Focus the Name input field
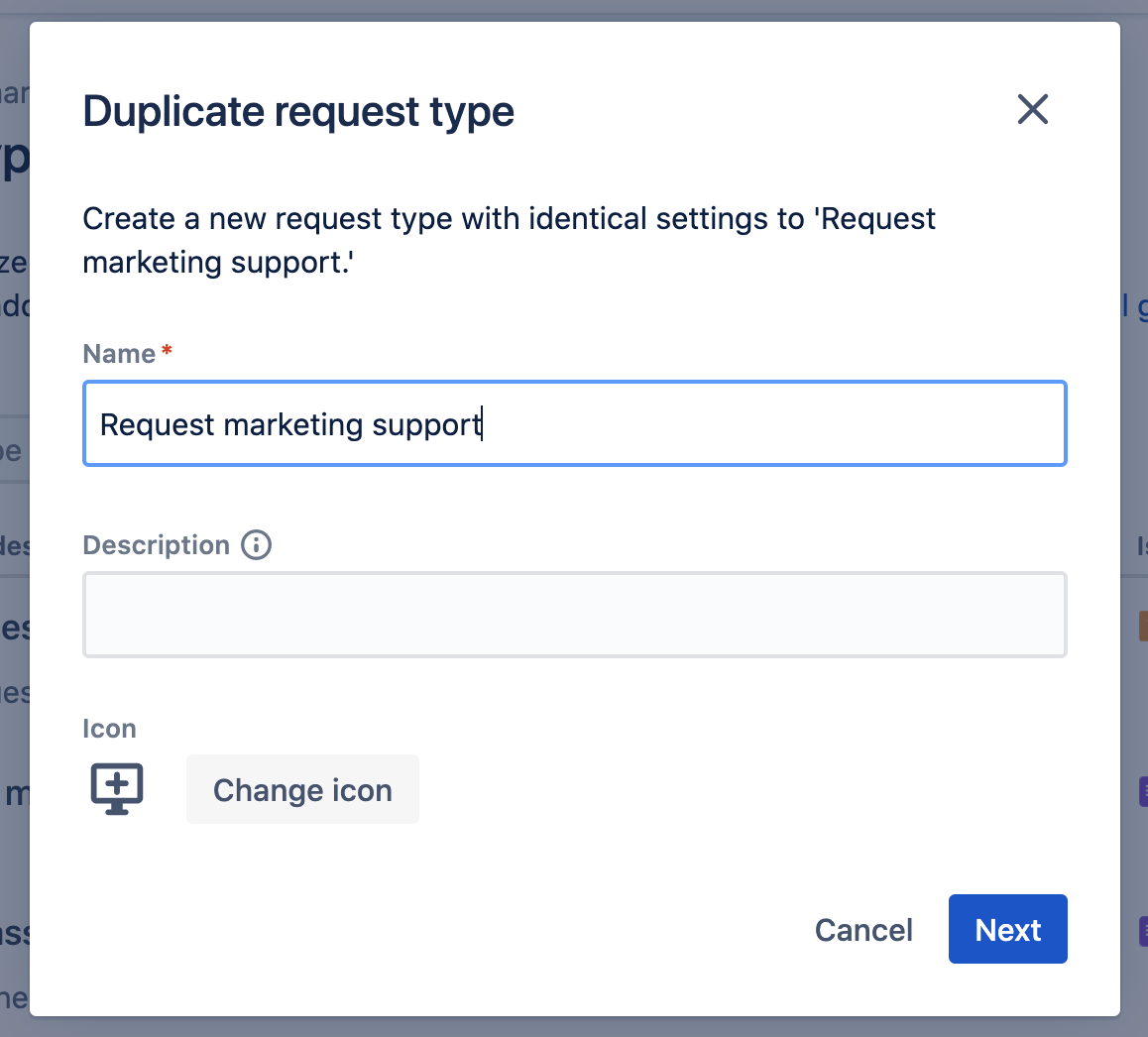 click(575, 423)
